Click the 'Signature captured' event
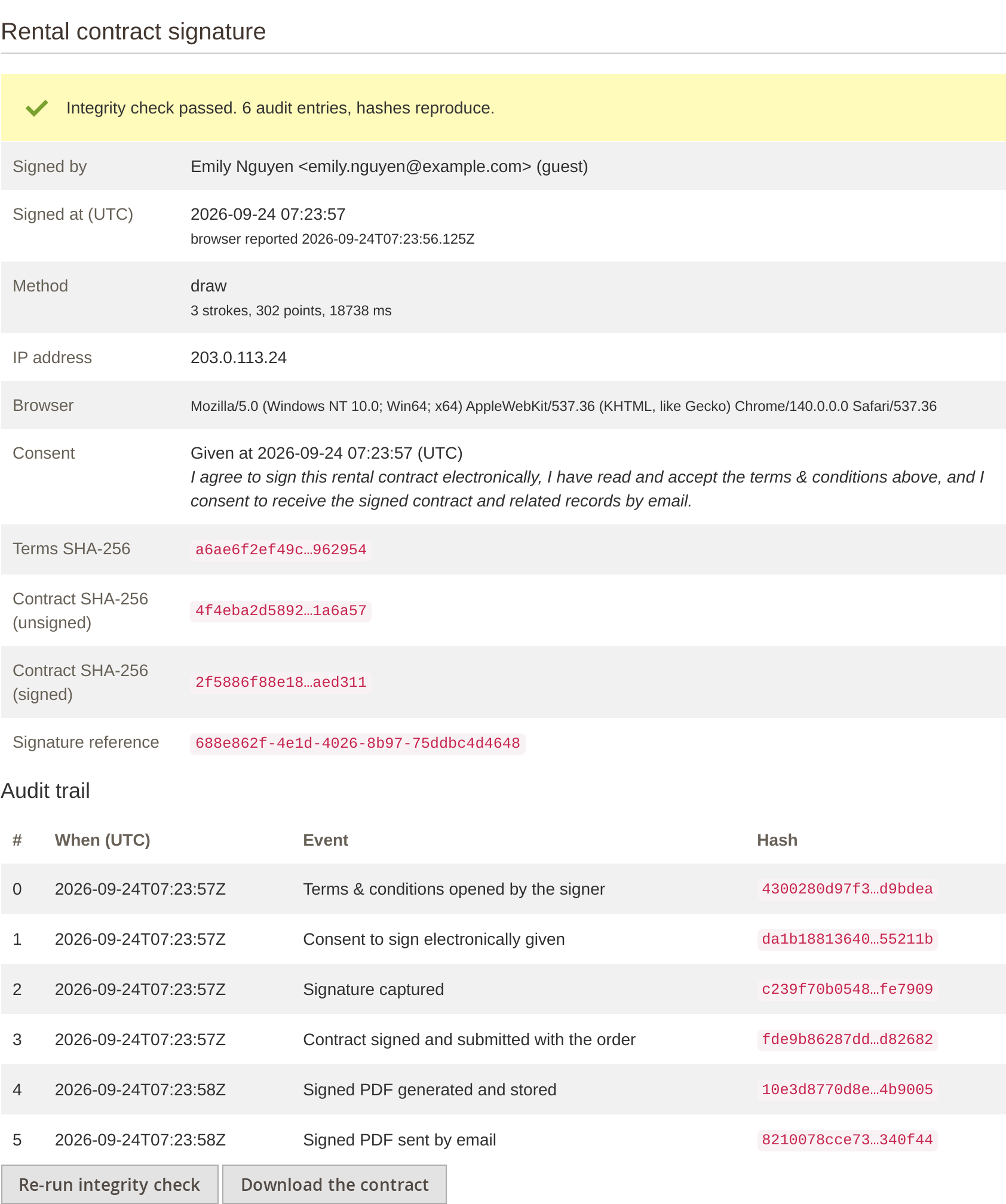The width and height of the screenshot is (1006, 1204). click(x=374, y=990)
